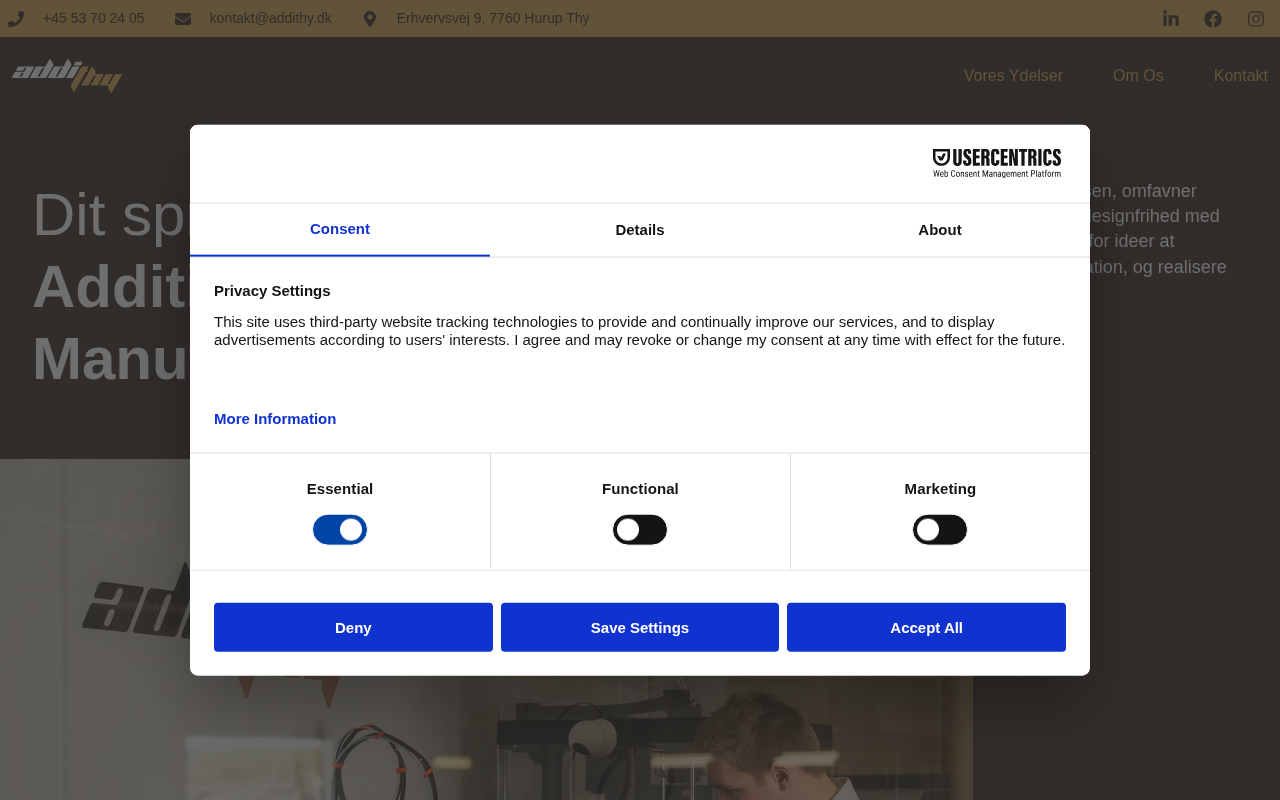Viewport: 1280px width, 800px height.
Task: Open Kontakt menu item
Action: click(1241, 75)
